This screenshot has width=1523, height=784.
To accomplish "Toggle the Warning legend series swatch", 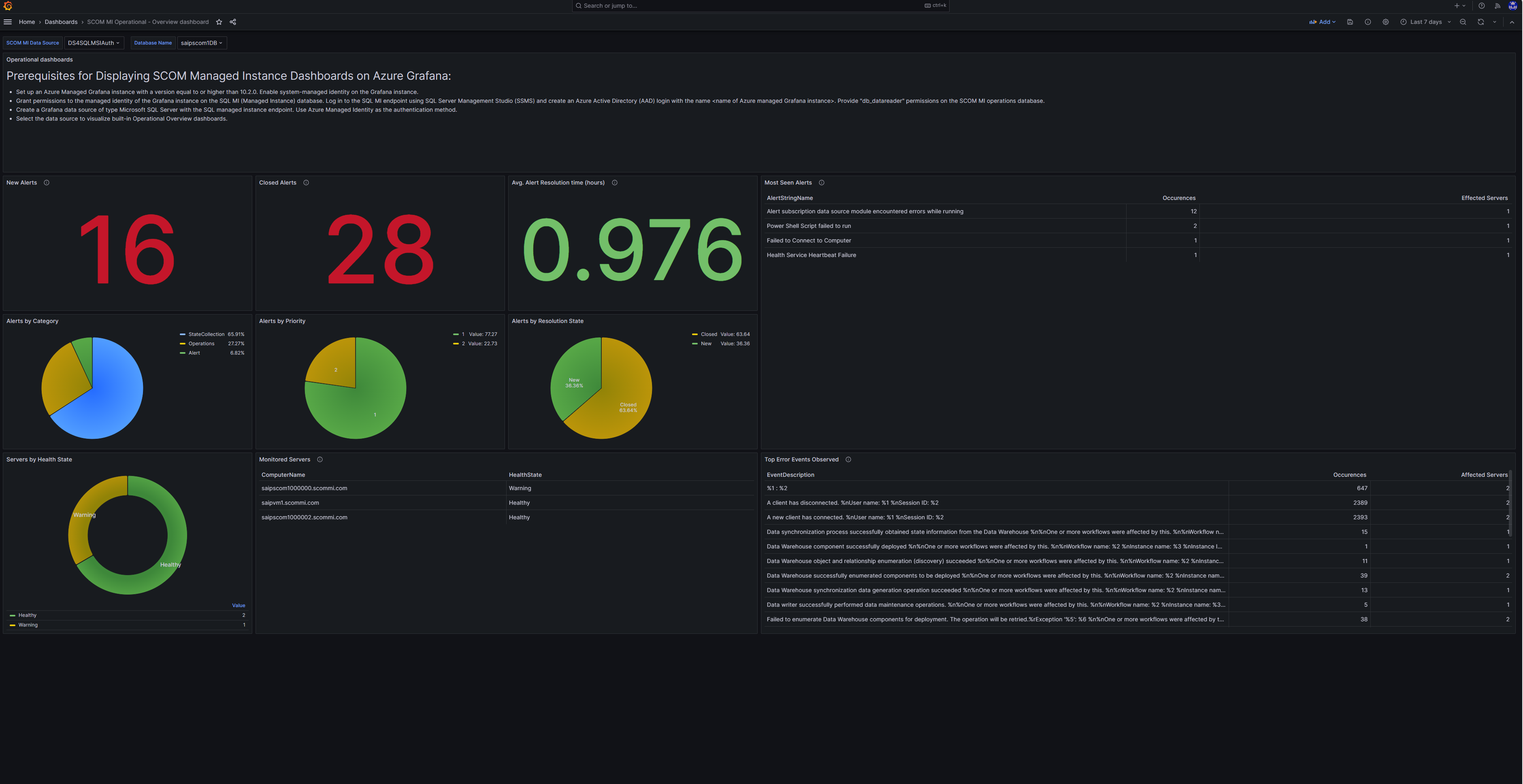I will tap(13, 625).
